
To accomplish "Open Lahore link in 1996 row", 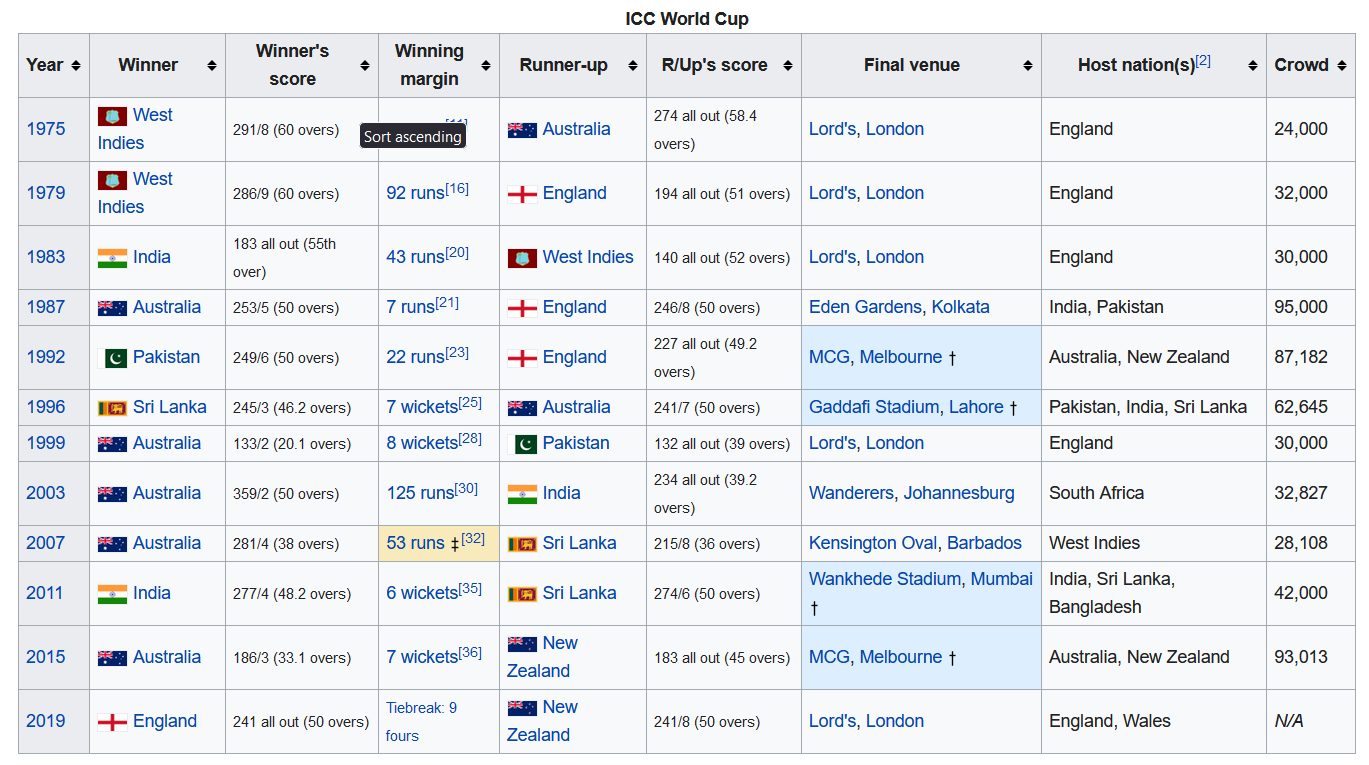I will [x=976, y=407].
